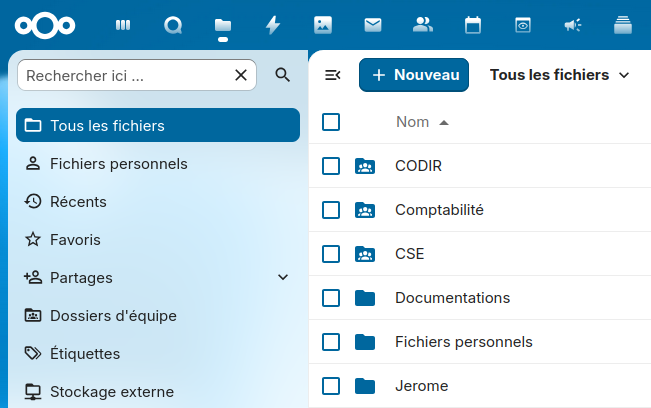This screenshot has width=651, height=408.
Task: Open the Activity lightning icon
Action: click(273, 25)
